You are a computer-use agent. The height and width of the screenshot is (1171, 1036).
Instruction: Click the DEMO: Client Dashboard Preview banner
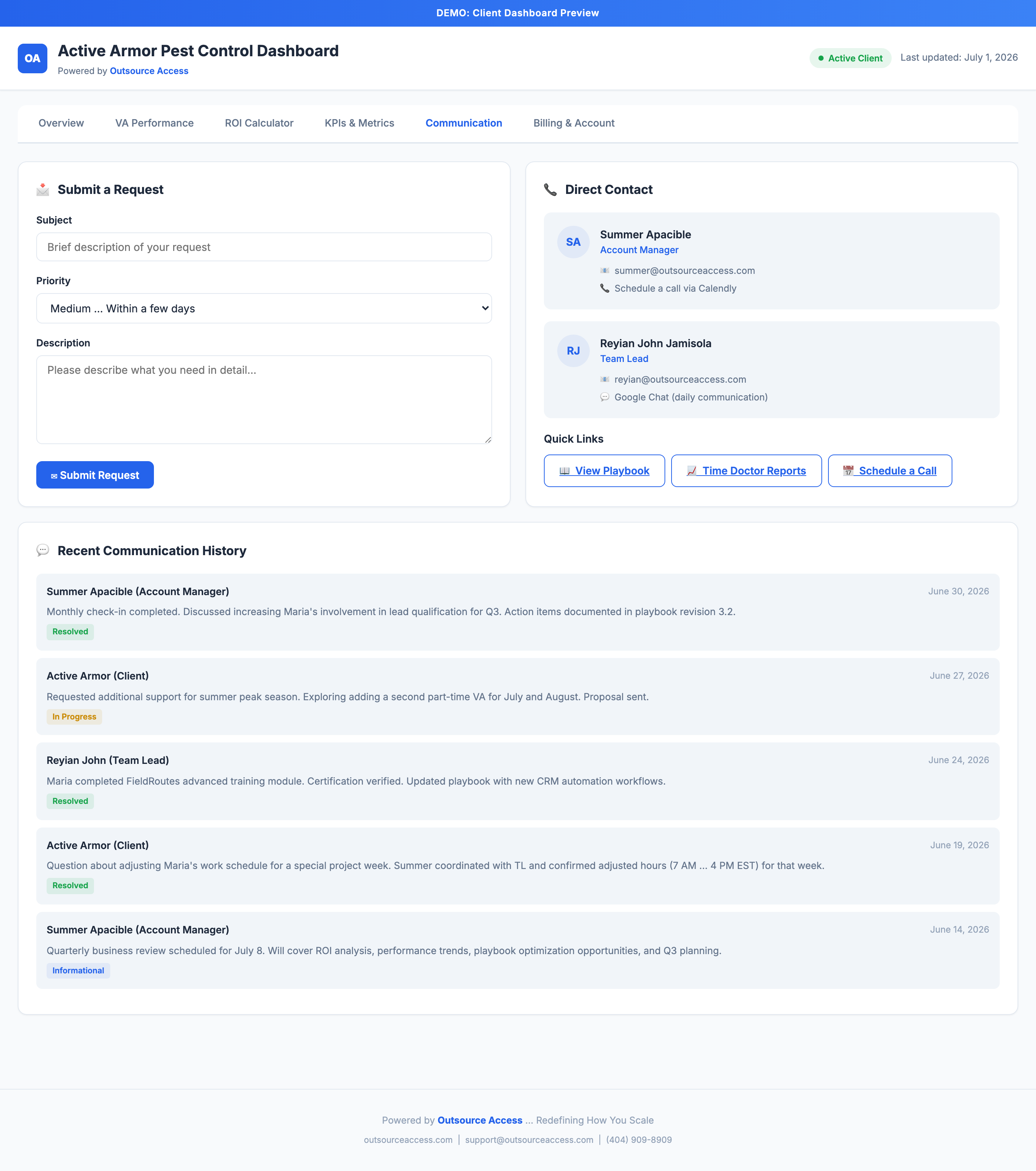tap(518, 13)
